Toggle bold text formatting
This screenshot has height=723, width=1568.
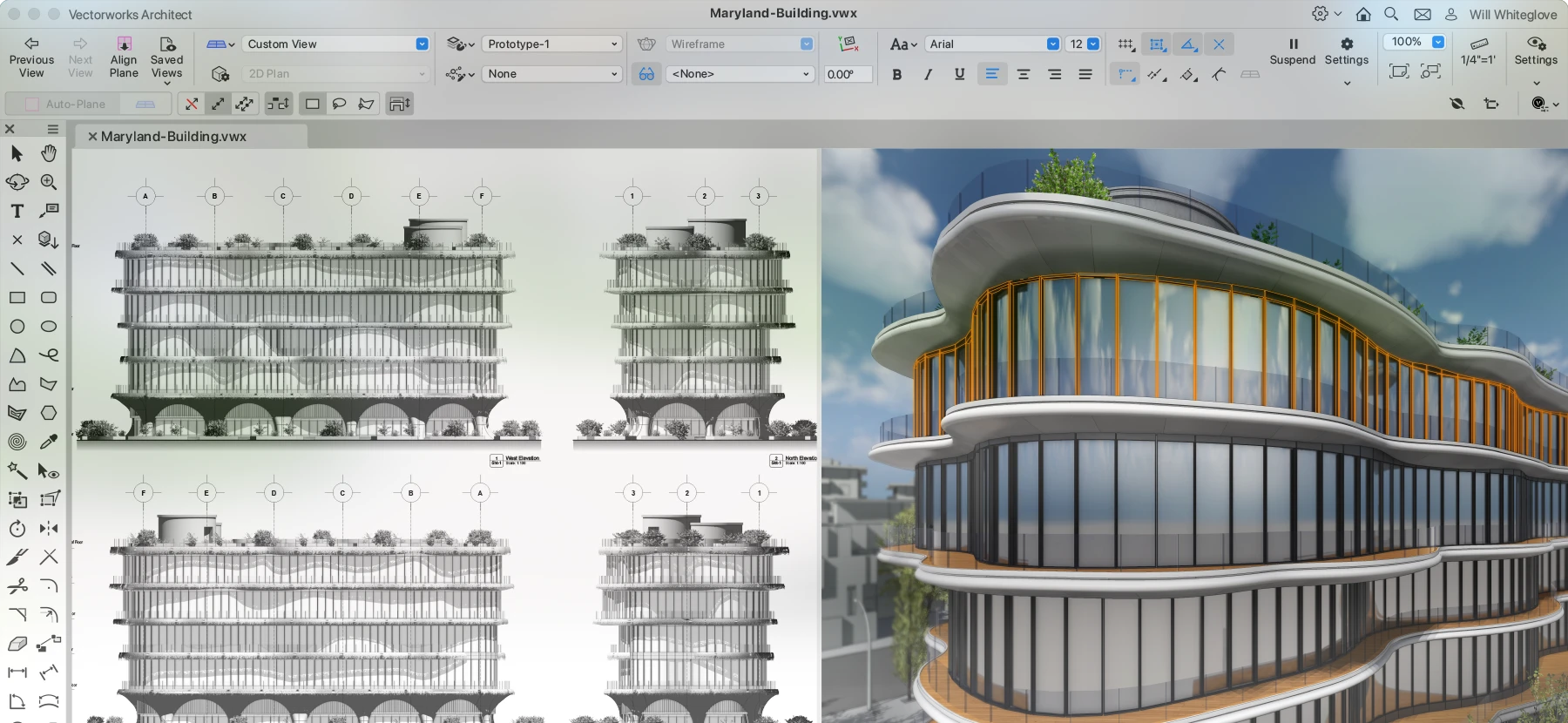[896, 75]
